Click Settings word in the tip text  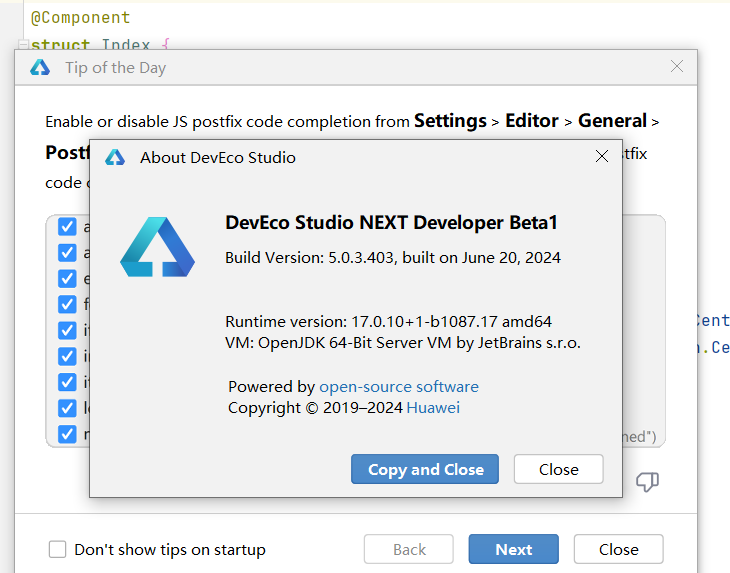click(x=450, y=121)
